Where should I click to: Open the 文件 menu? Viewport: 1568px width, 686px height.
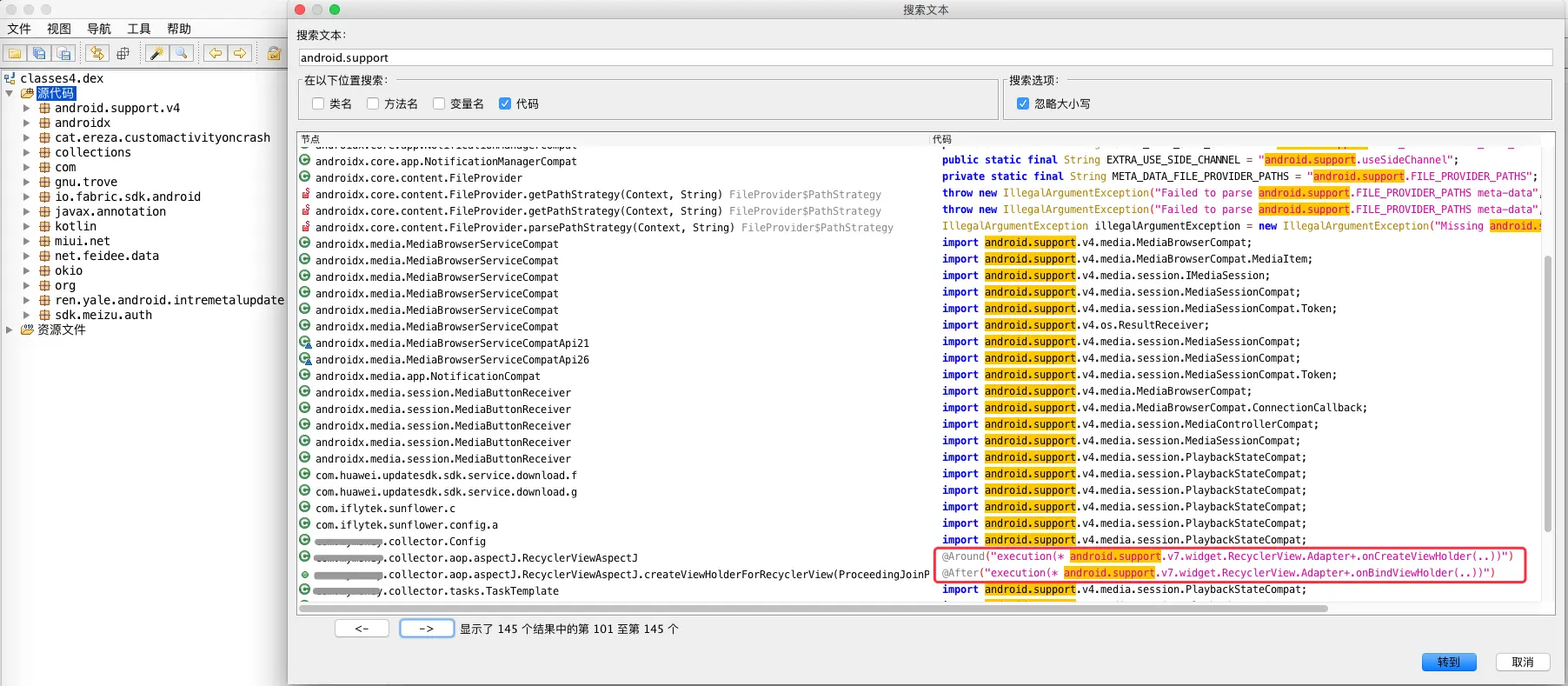coord(19,29)
